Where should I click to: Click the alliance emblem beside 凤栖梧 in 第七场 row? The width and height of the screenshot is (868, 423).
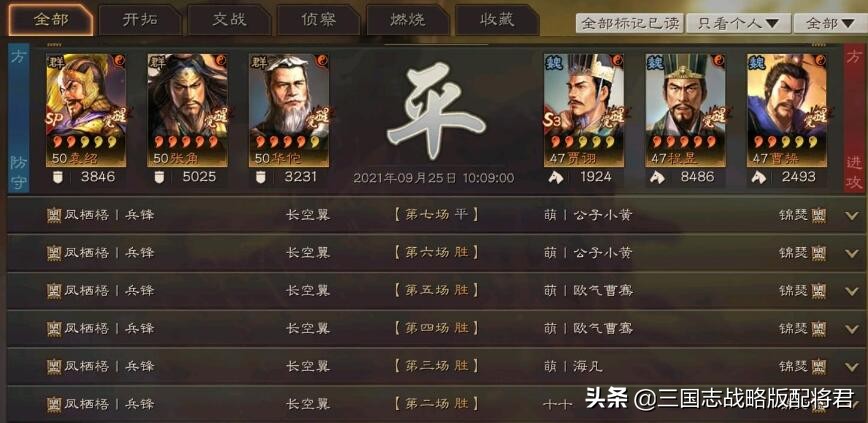pos(54,215)
